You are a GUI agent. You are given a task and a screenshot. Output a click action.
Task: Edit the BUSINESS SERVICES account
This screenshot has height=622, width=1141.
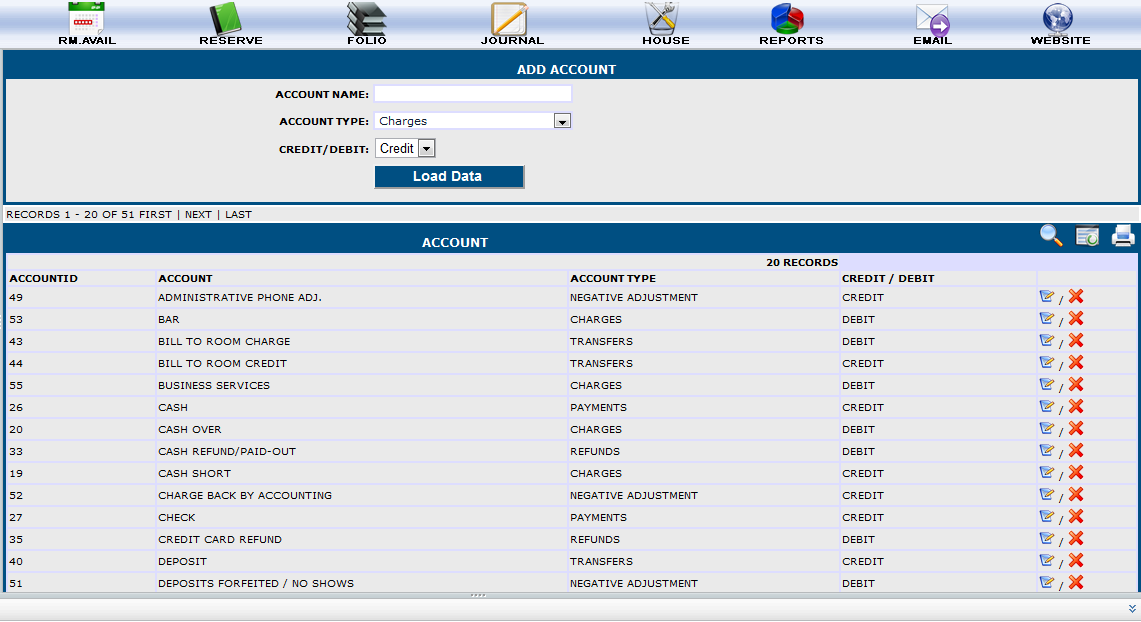1046,384
